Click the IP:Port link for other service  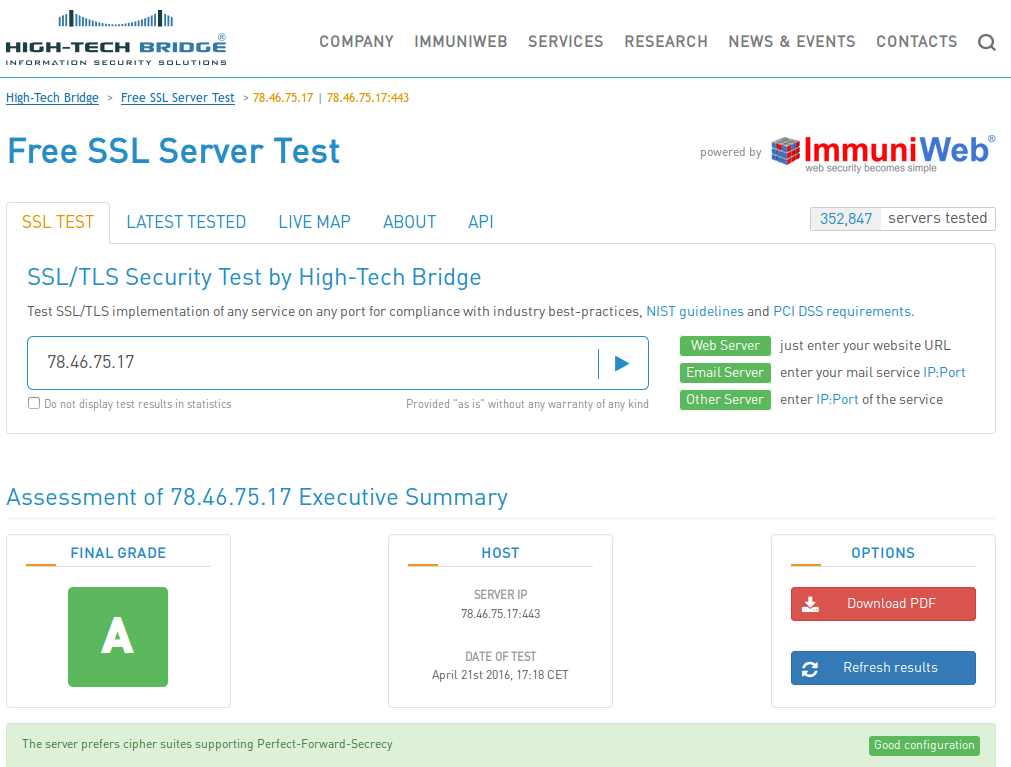(838, 400)
